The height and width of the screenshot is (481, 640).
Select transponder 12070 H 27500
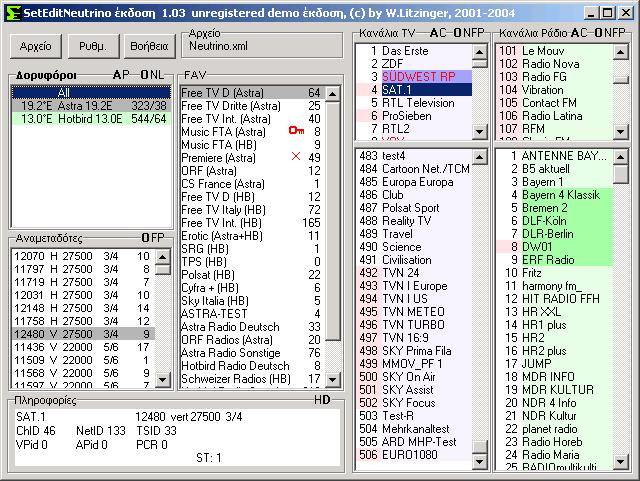click(x=83, y=256)
